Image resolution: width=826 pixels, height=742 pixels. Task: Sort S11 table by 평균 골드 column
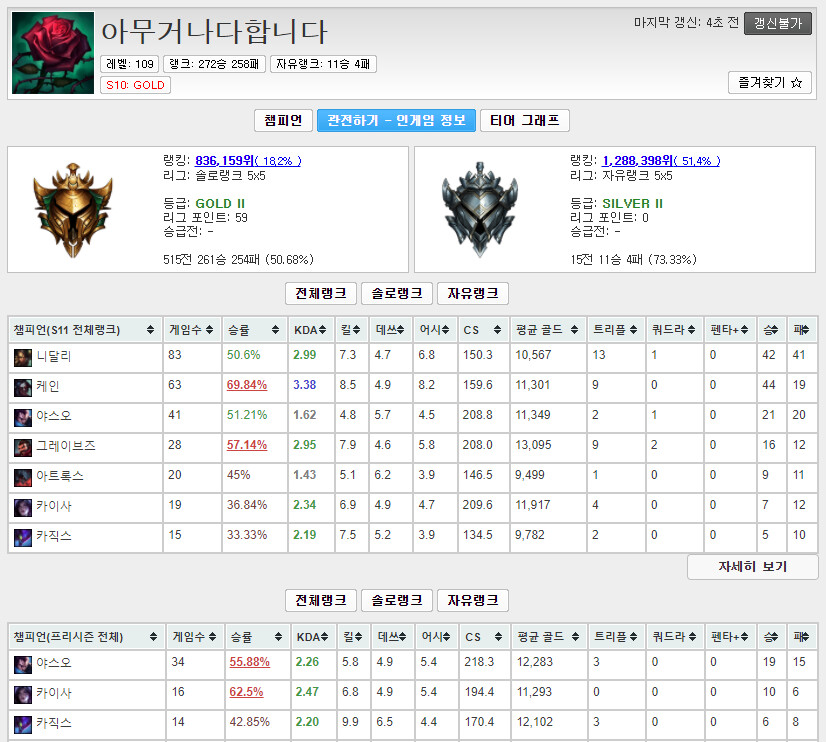click(547, 330)
